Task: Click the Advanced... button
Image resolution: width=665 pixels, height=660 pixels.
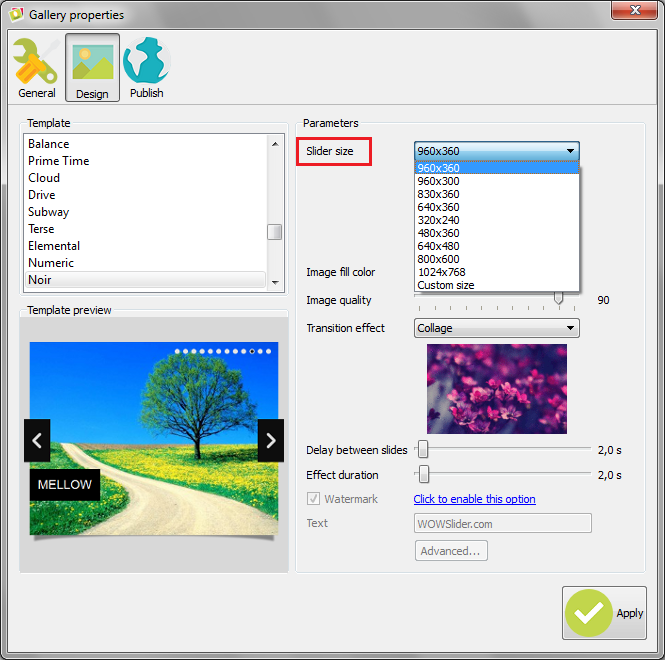Action: (x=451, y=551)
